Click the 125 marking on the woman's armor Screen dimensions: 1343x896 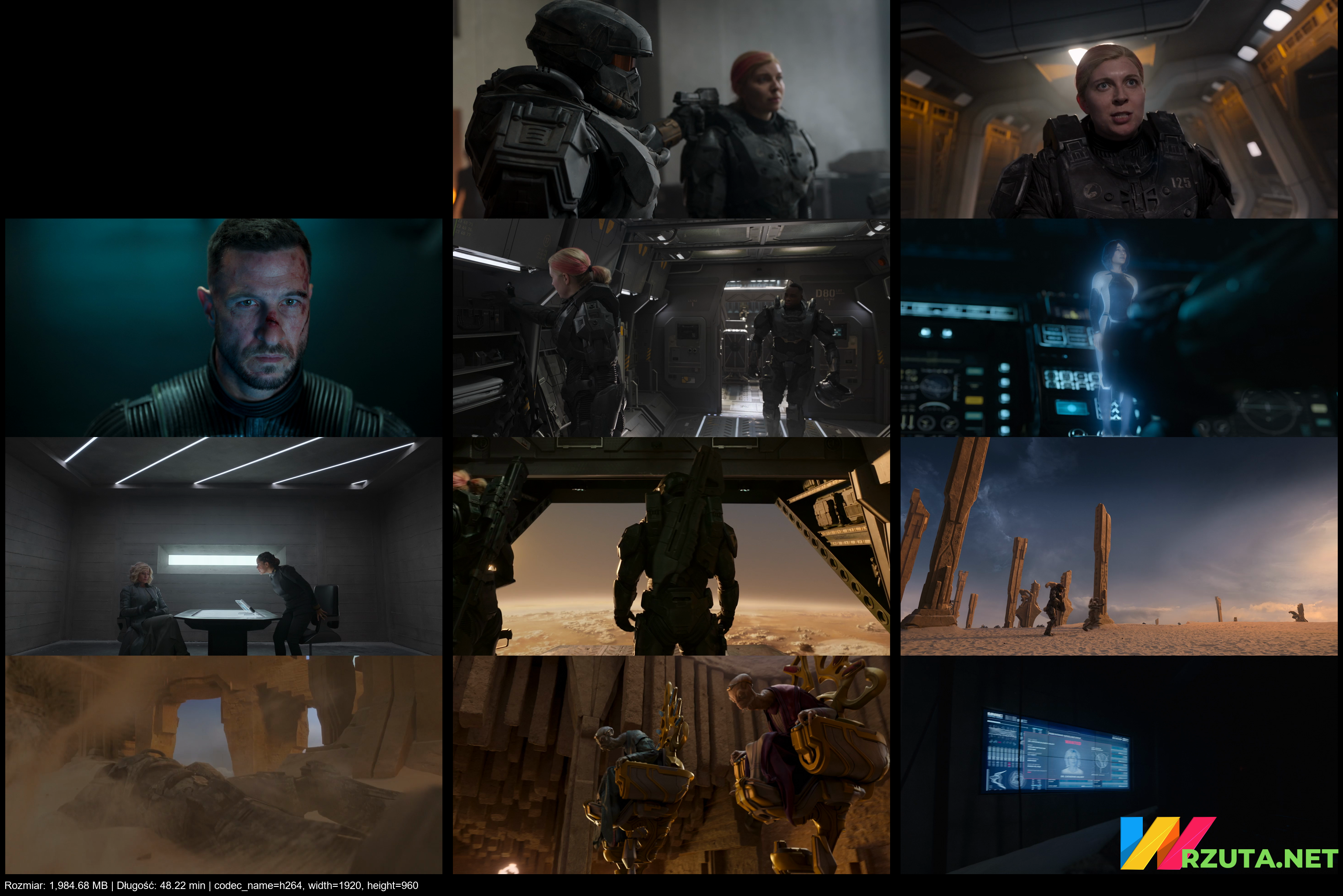[1181, 183]
